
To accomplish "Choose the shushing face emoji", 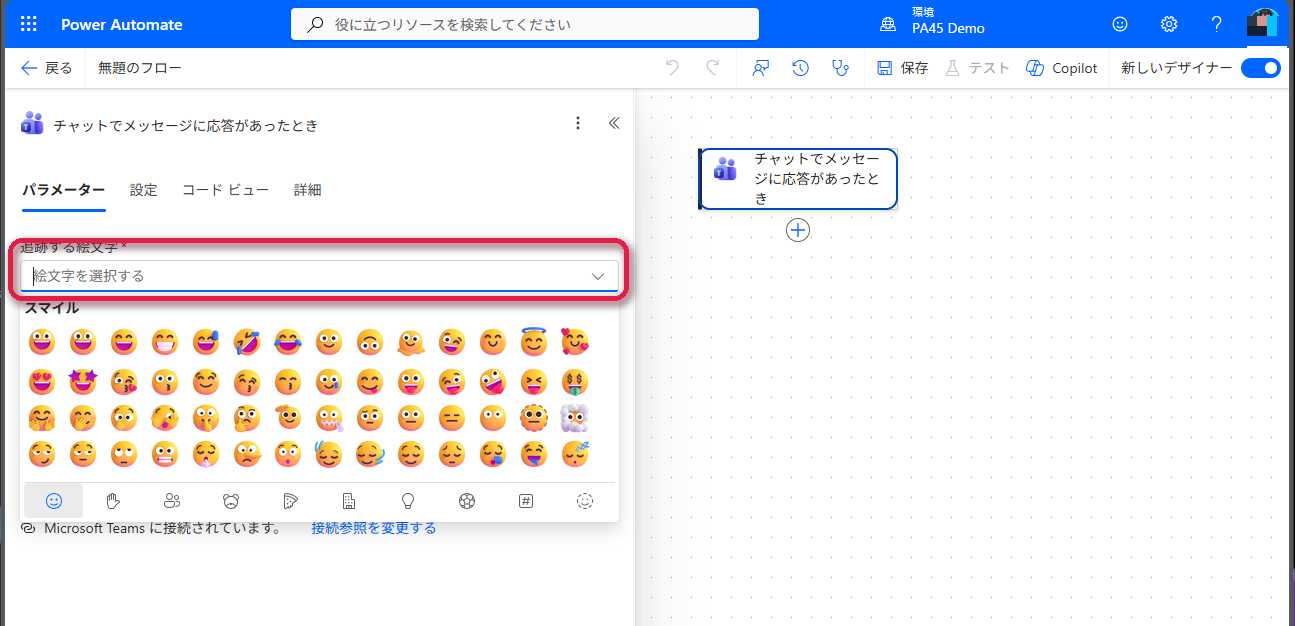I will coord(206,417).
